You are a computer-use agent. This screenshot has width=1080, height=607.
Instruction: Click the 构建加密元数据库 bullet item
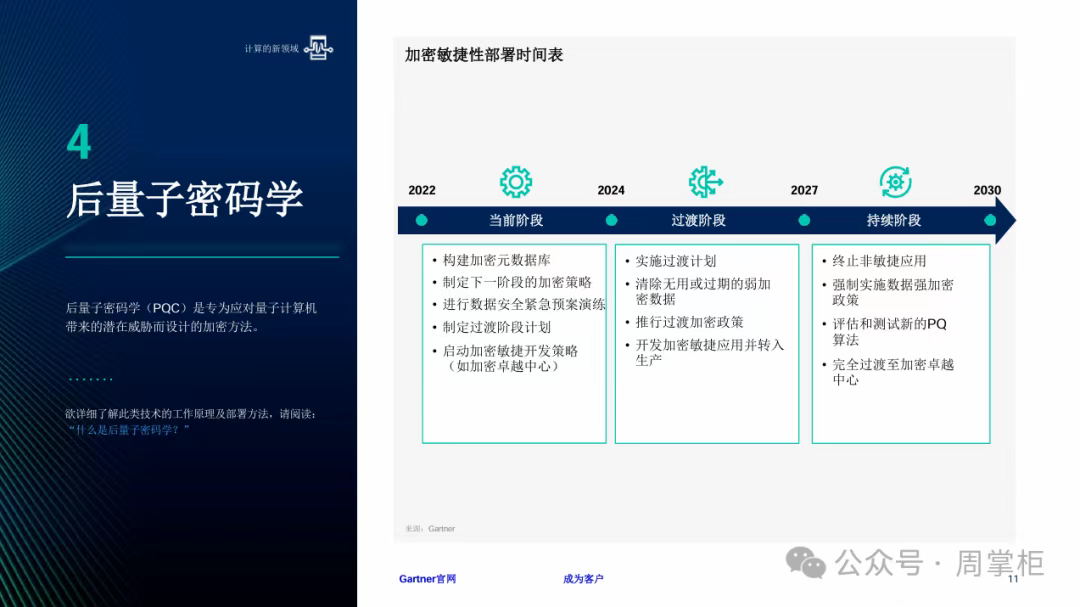(497, 260)
